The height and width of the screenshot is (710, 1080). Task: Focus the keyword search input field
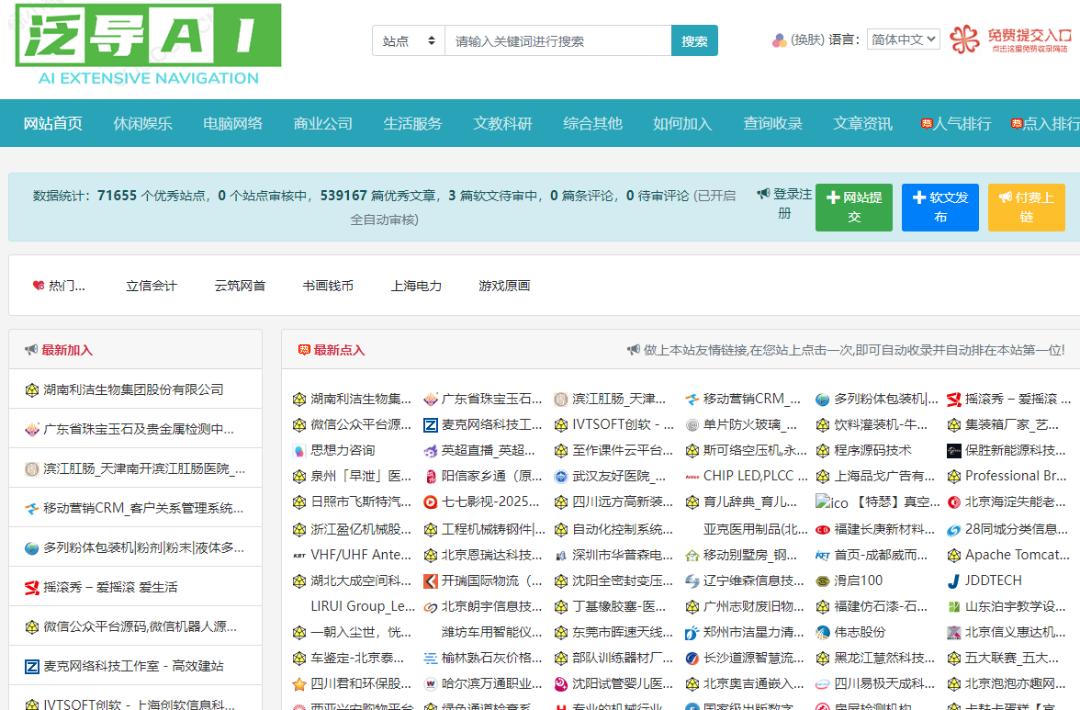pyautogui.click(x=557, y=41)
